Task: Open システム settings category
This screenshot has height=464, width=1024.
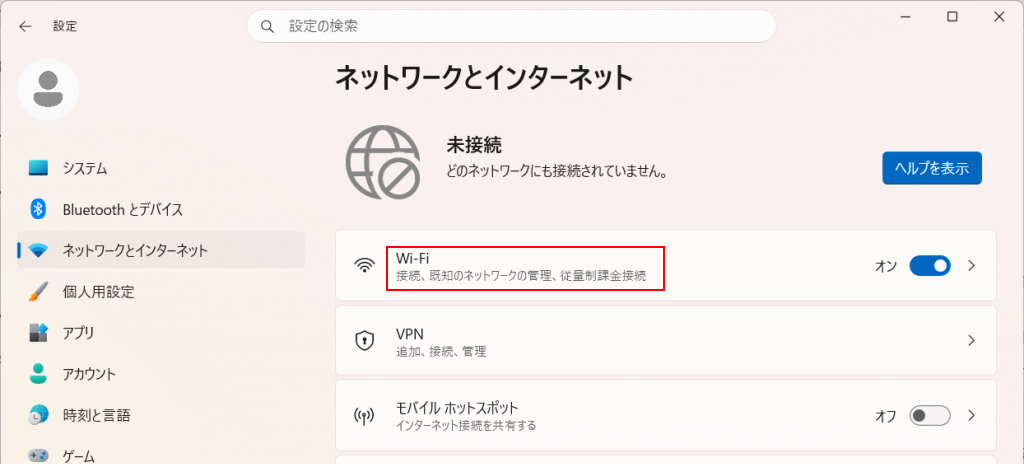Action: (85, 168)
